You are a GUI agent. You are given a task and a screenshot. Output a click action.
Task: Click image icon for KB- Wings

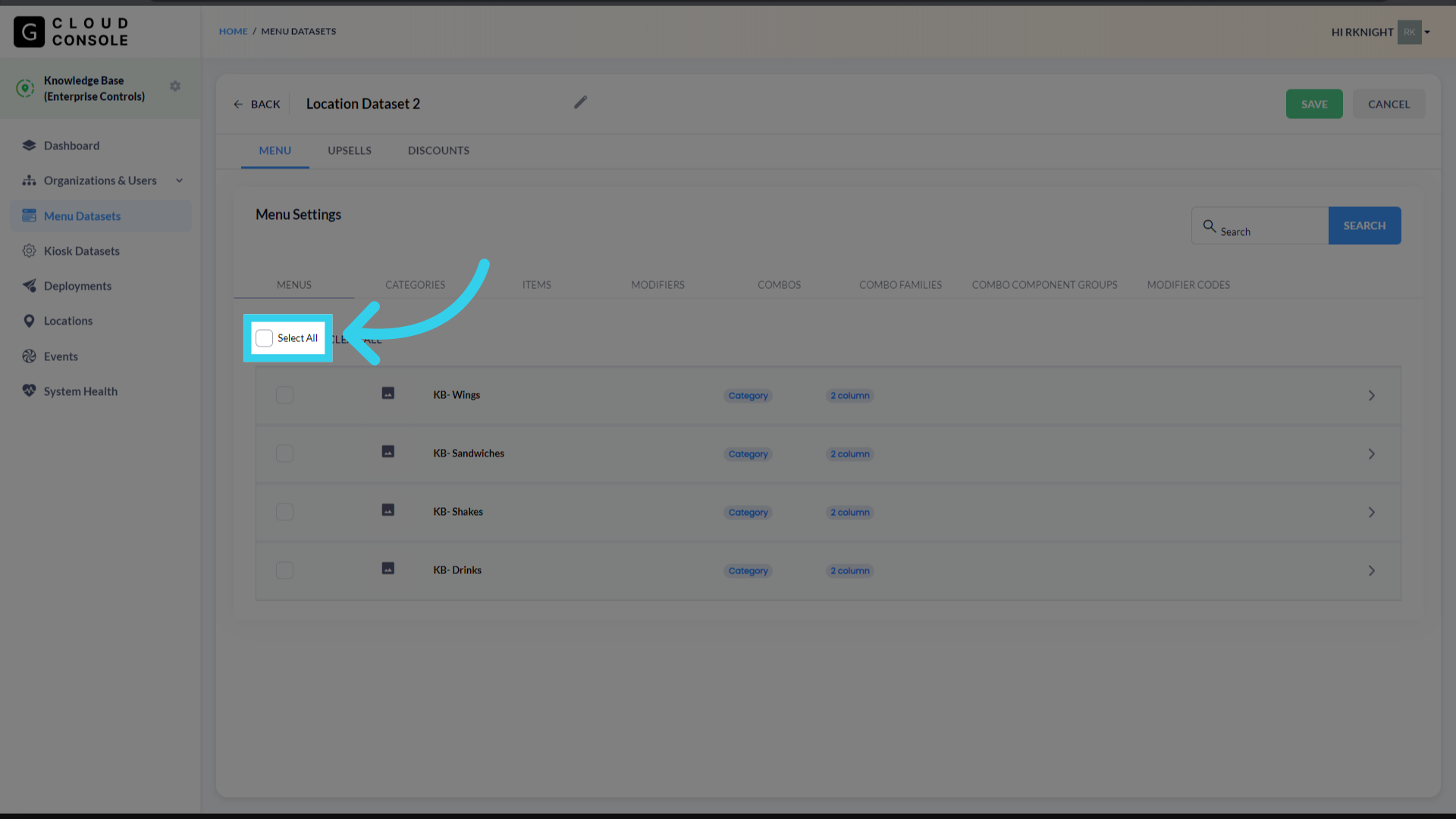coord(388,393)
